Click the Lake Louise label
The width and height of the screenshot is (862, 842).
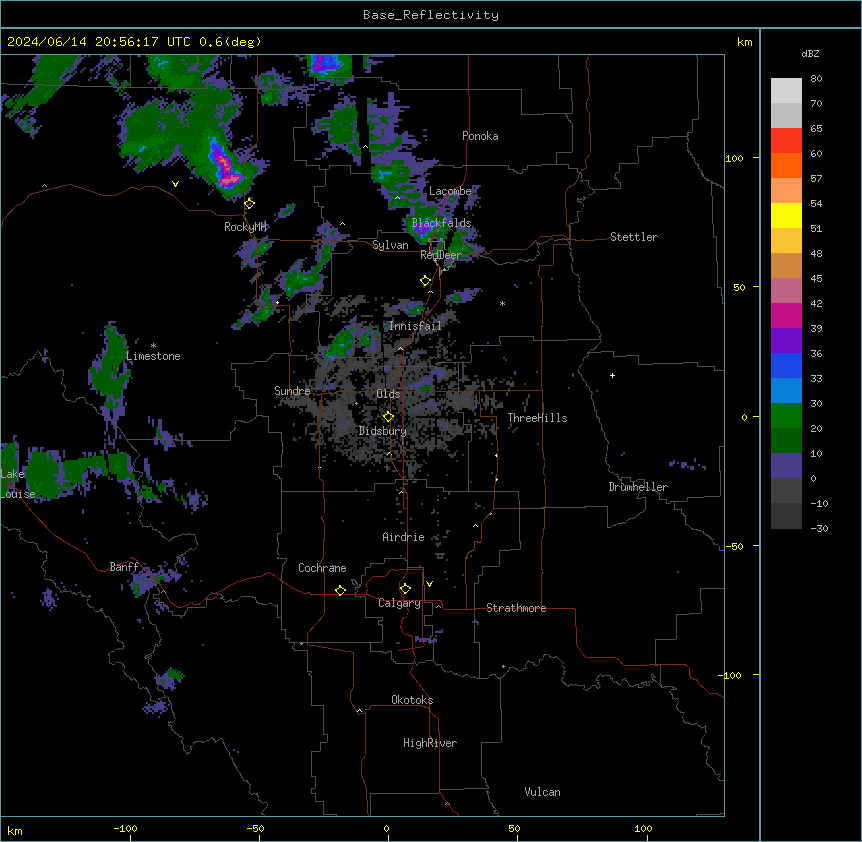pyautogui.click(x=16, y=484)
